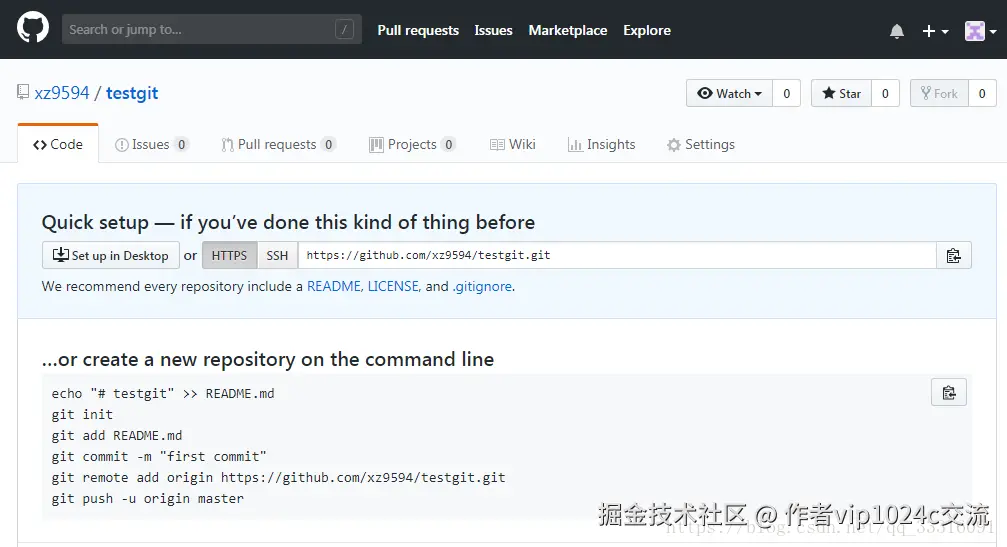Image resolution: width=1007 pixels, height=547 pixels.
Task: View notifications via the bell icon
Action: point(897,31)
